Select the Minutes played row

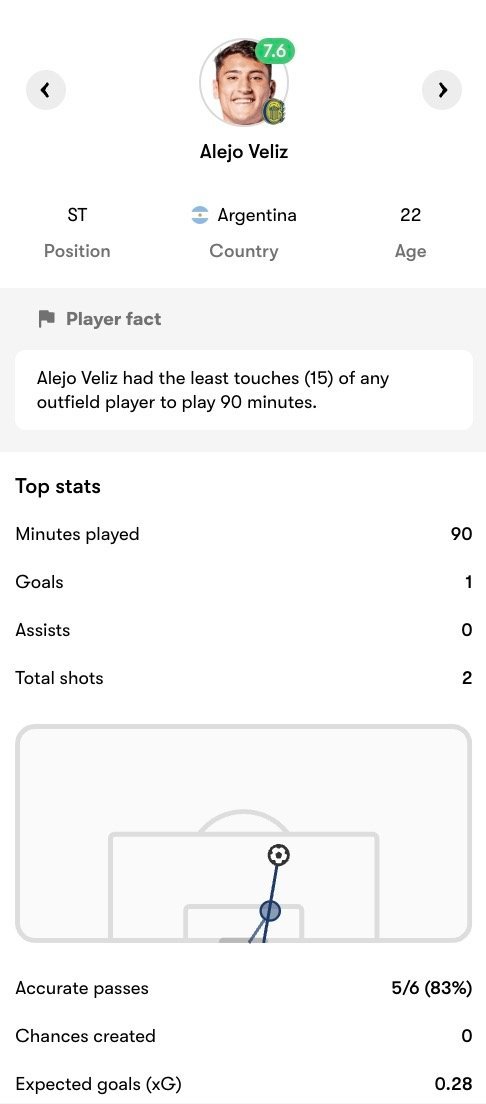click(244, 534)
